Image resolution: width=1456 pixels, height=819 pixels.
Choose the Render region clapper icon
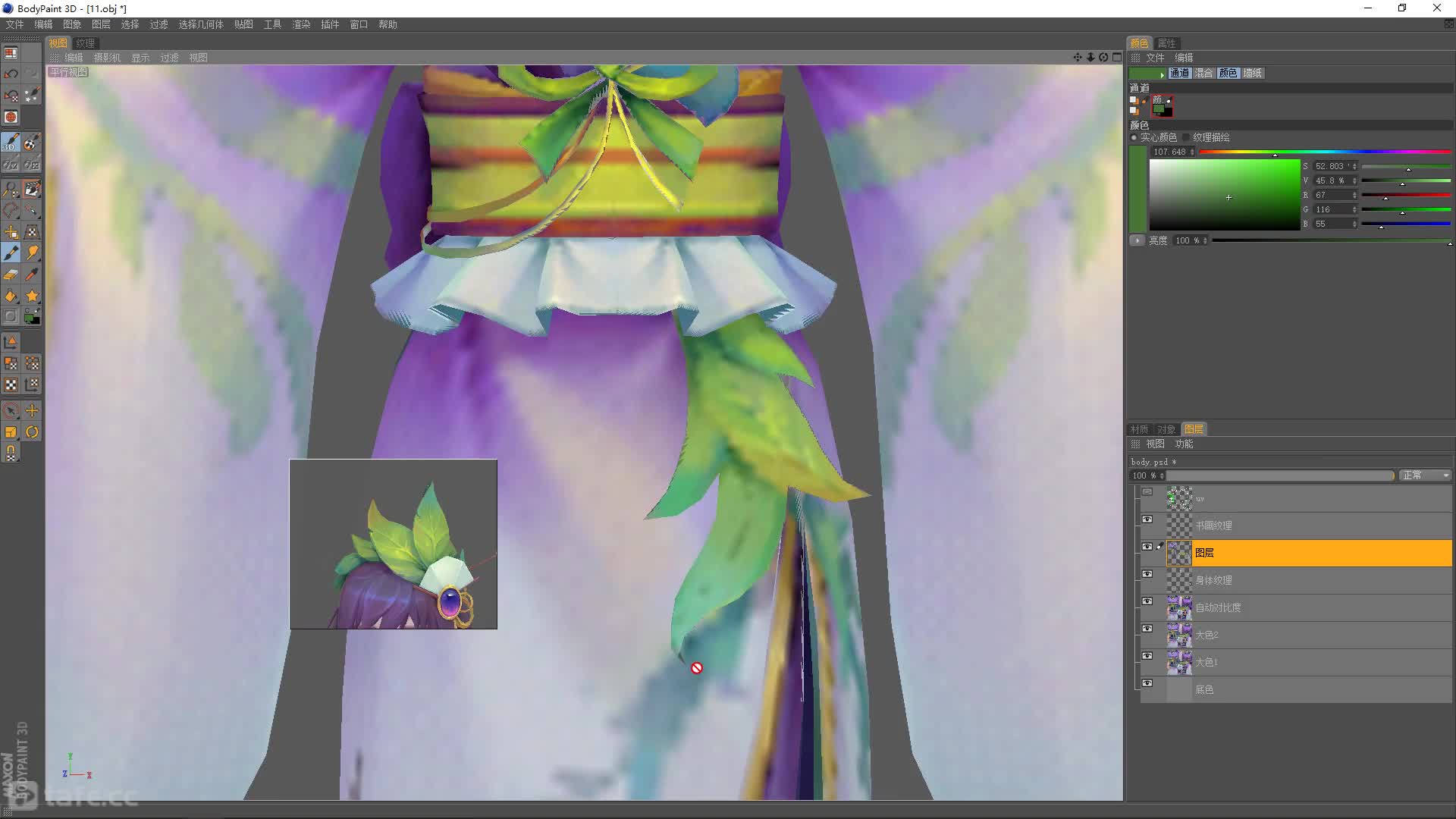click(x=32, y=189)
